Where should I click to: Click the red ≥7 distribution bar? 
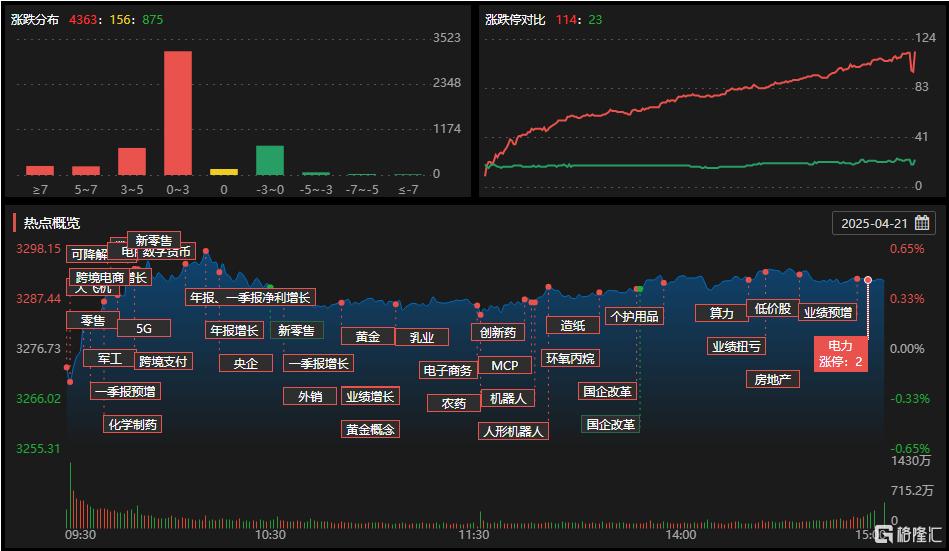40,171
